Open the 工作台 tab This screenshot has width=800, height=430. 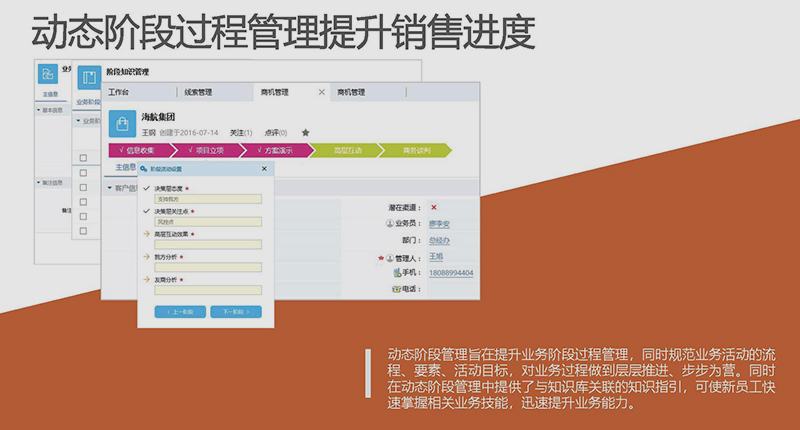[x=120, y=93]
